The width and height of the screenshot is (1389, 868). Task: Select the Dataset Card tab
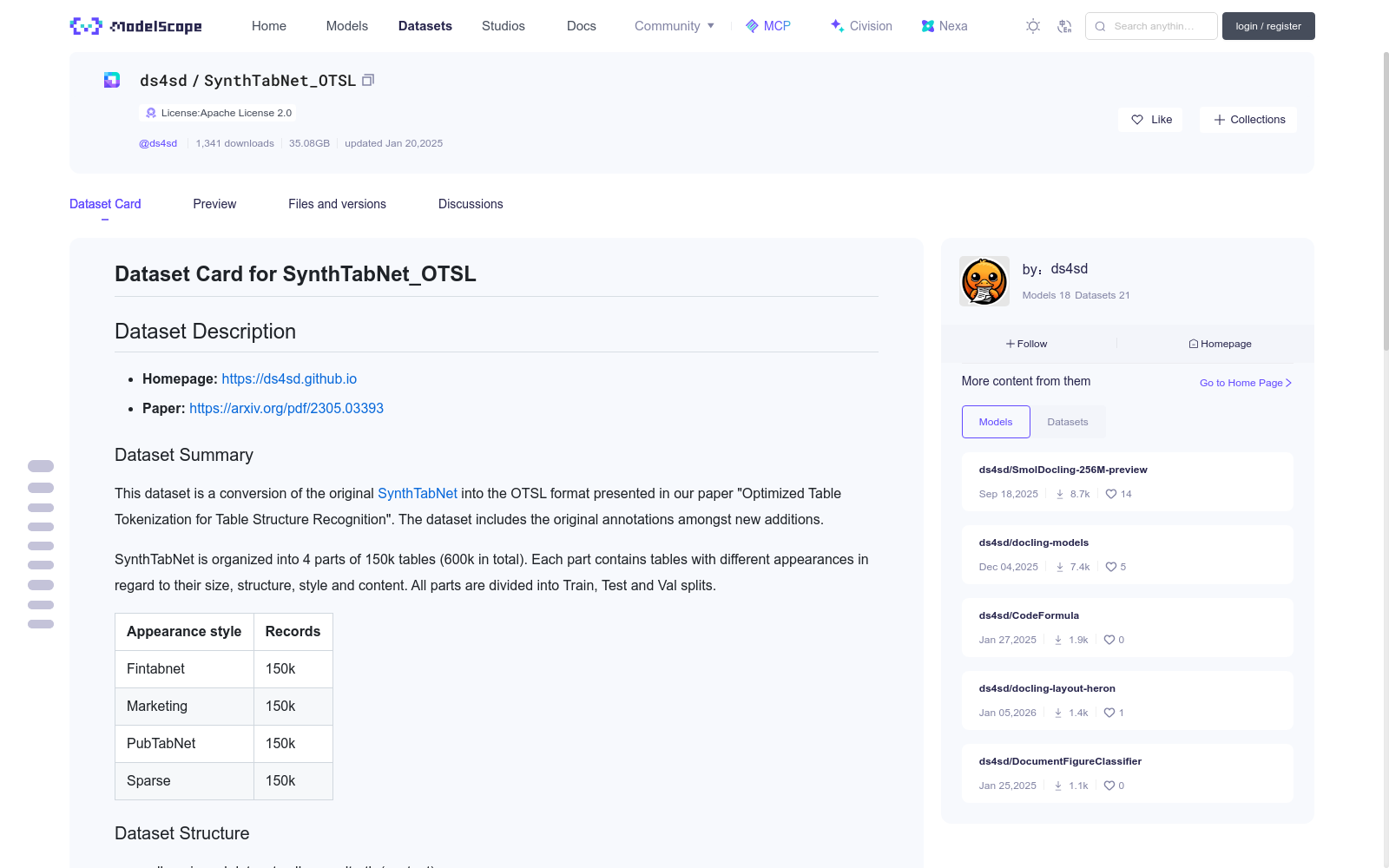[105, 204]
